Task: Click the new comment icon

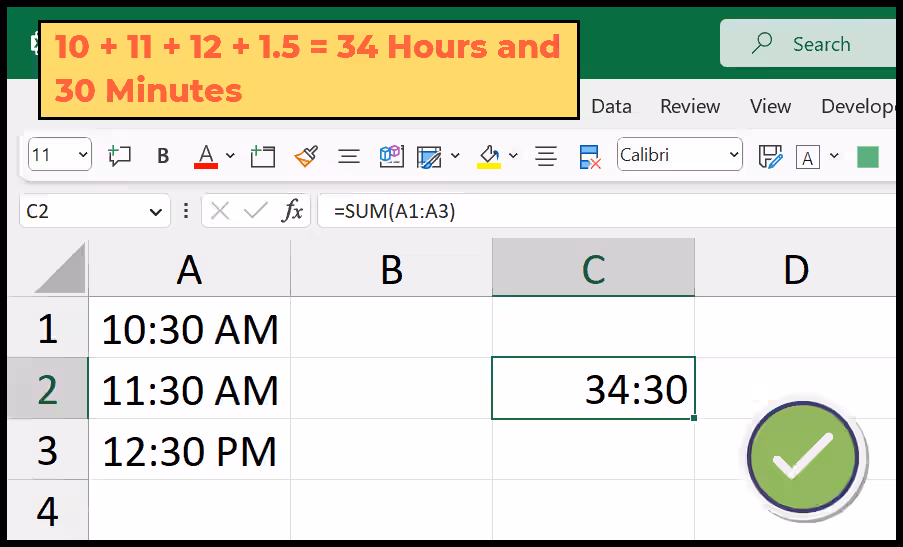Action: [x=119, y=155]
